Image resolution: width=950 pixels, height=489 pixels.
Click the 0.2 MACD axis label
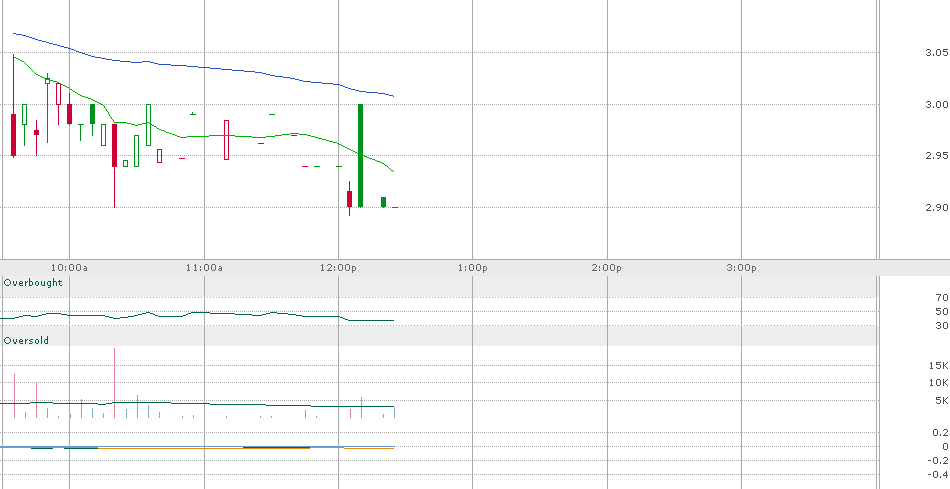tap(941, 433)
